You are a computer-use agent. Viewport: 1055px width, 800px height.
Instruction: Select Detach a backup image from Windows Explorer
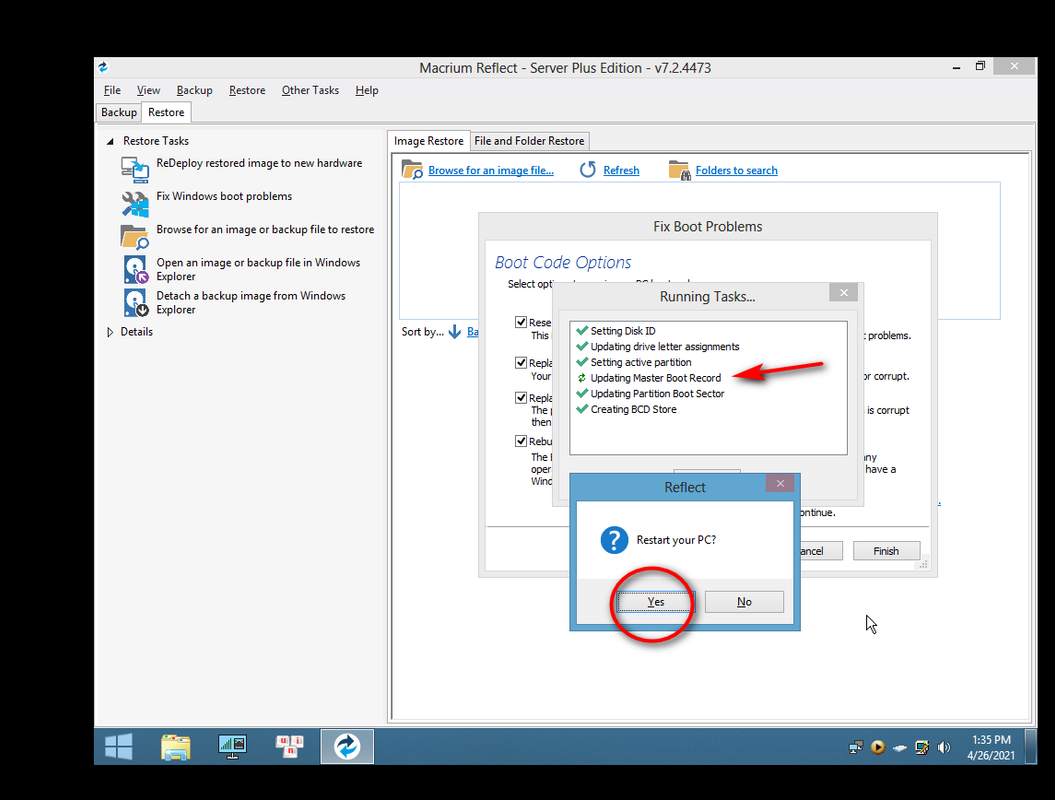251,303
